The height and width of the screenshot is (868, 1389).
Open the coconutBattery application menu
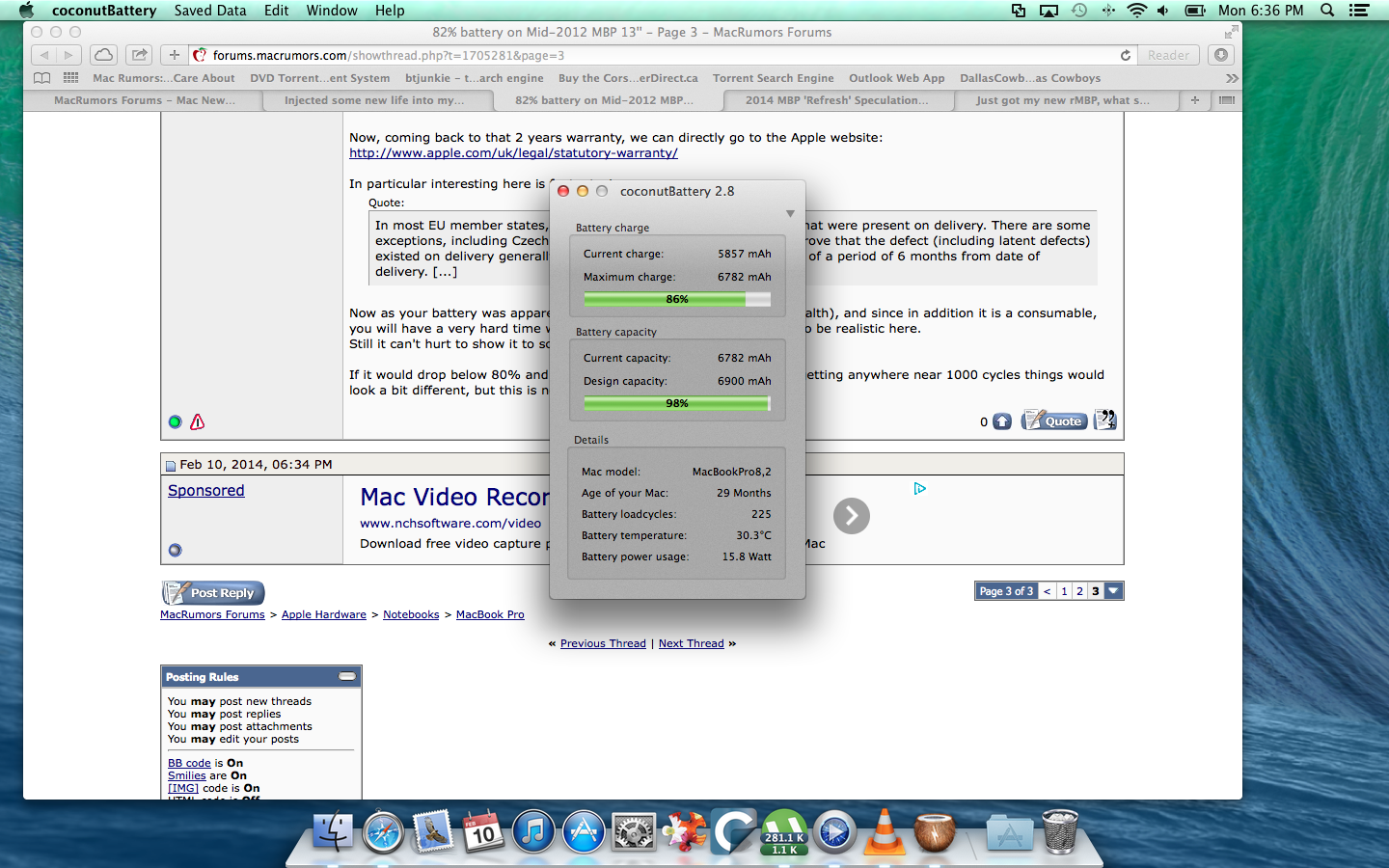click(x=104, y=11)
